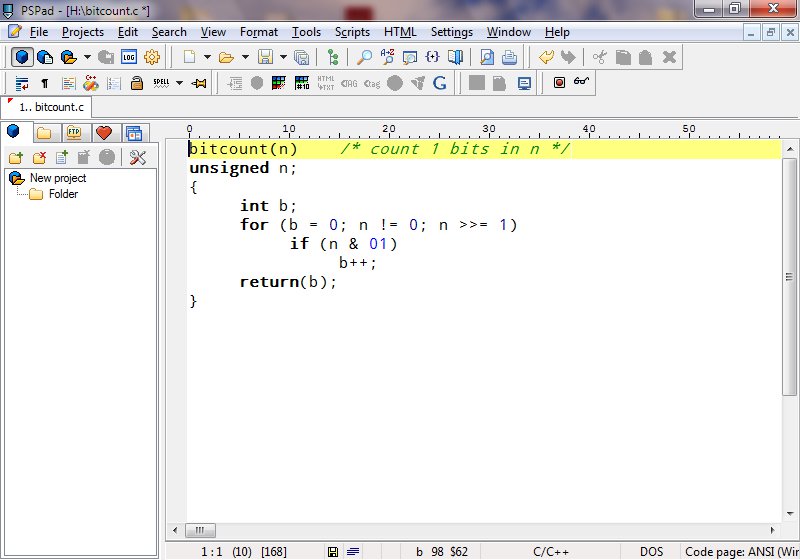
Task: Click the printer icon
Action: pos(509,57)
